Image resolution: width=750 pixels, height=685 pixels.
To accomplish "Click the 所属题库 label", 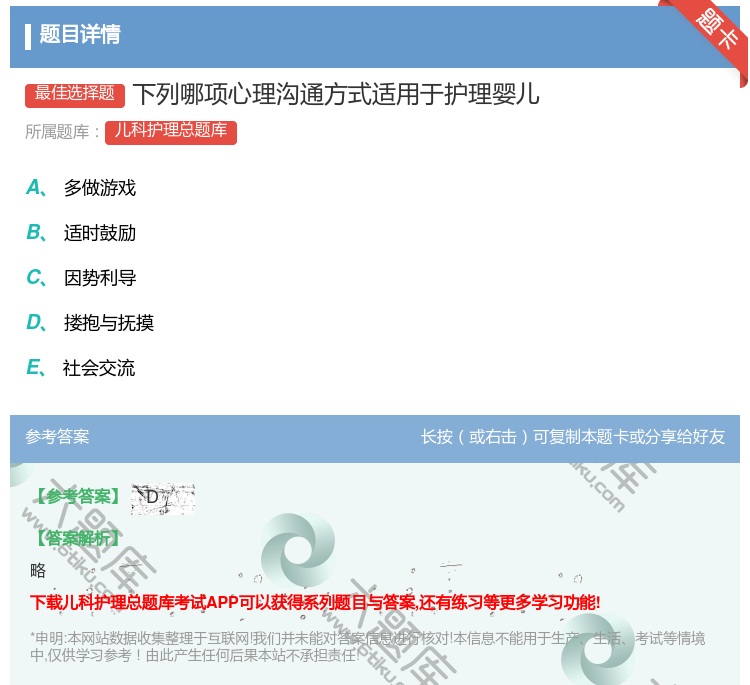I will point(62,132).
